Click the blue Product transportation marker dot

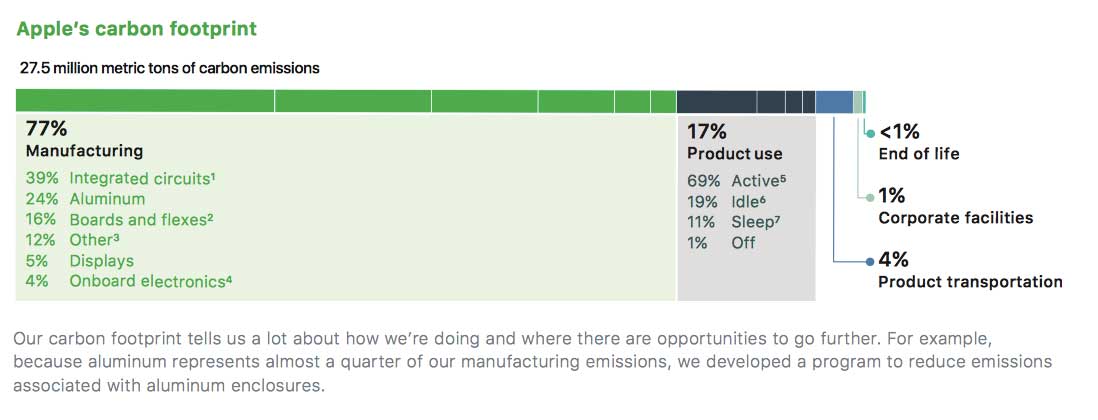[870, 261]
